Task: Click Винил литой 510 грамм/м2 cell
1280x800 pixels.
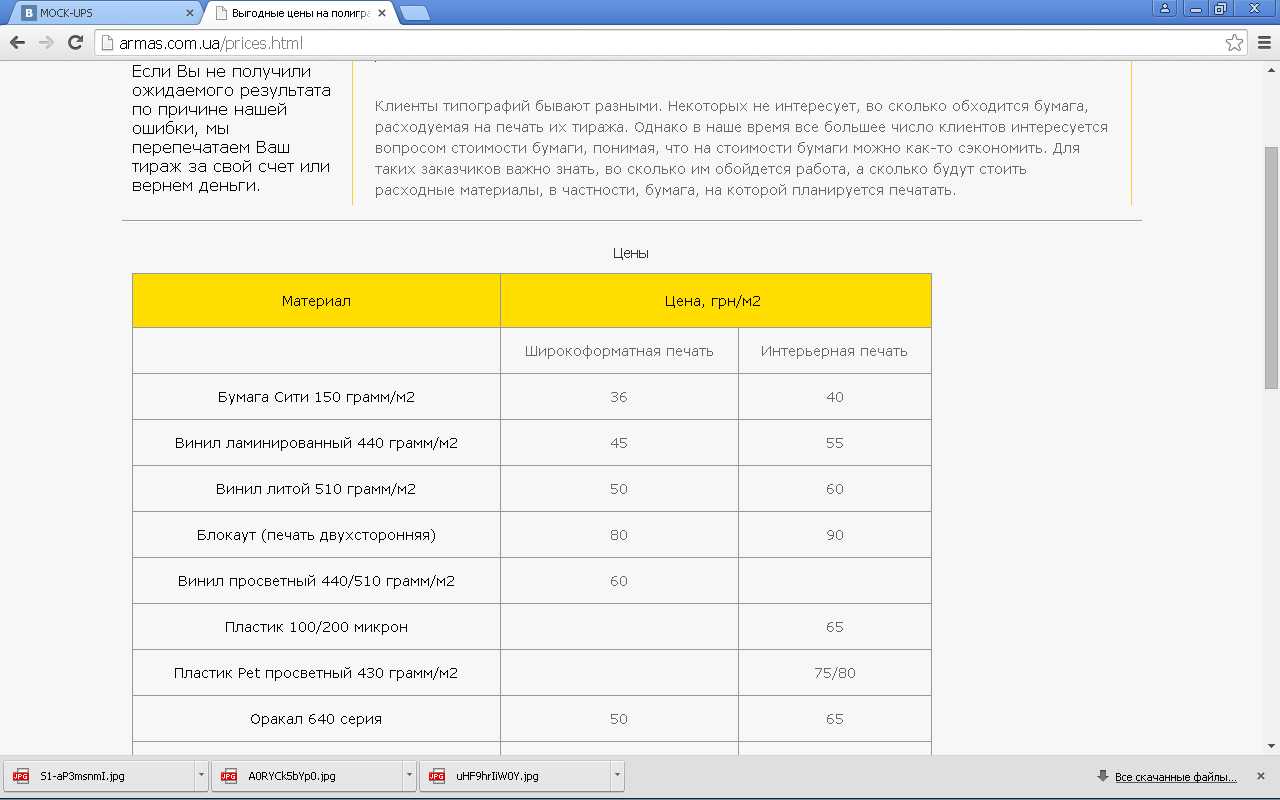Action: point(316,489)
